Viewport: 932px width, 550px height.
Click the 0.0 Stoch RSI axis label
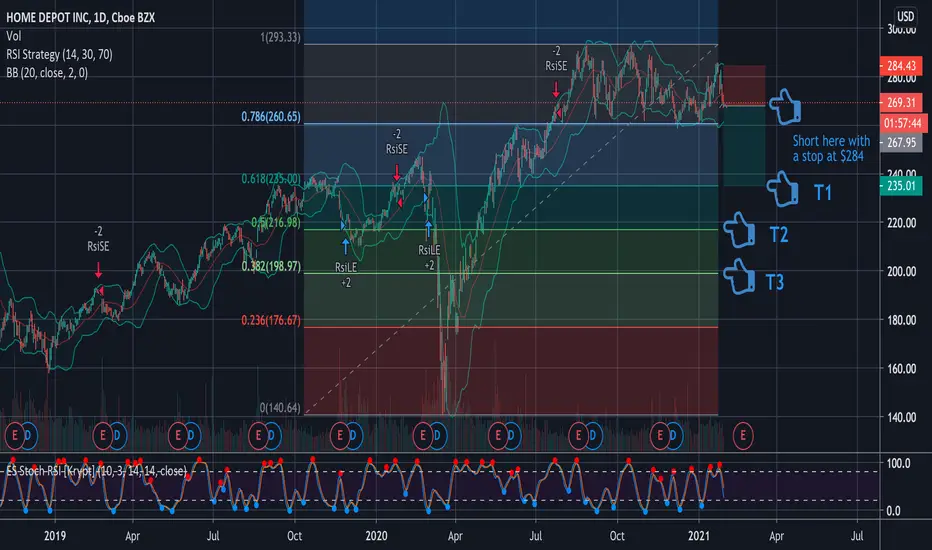[893, 511]
